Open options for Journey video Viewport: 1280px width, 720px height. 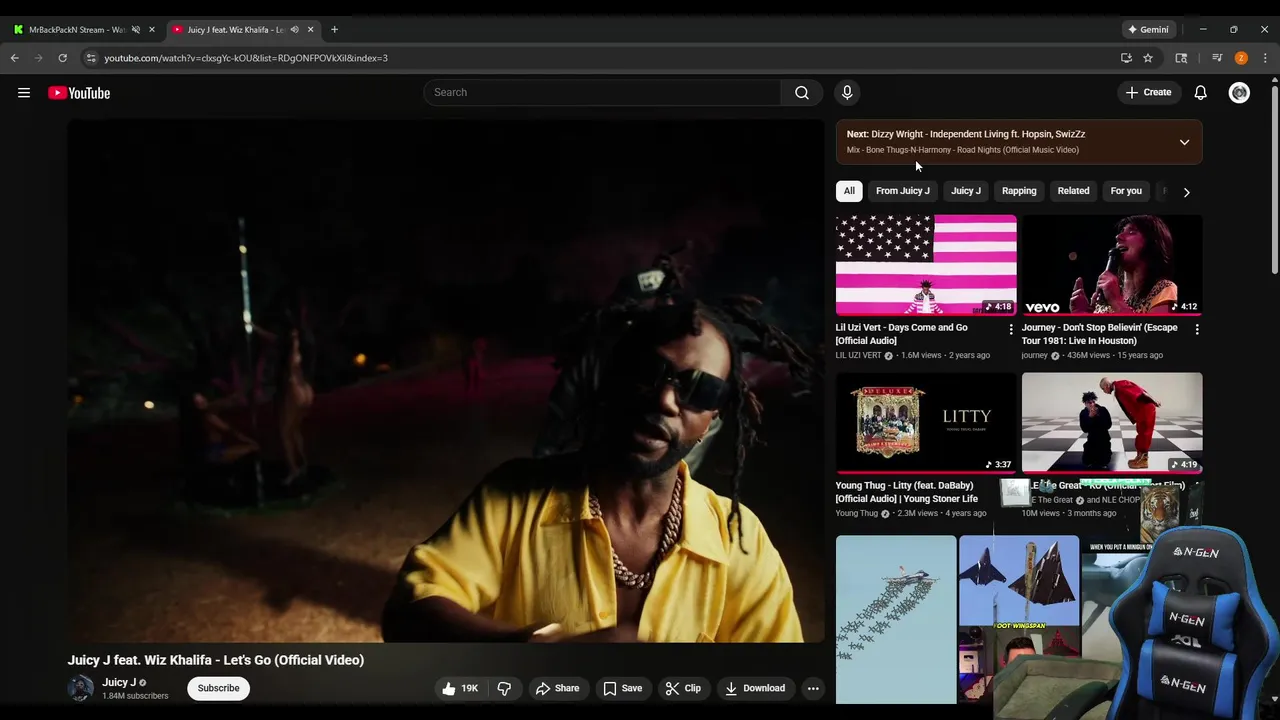click(1197, 328)
